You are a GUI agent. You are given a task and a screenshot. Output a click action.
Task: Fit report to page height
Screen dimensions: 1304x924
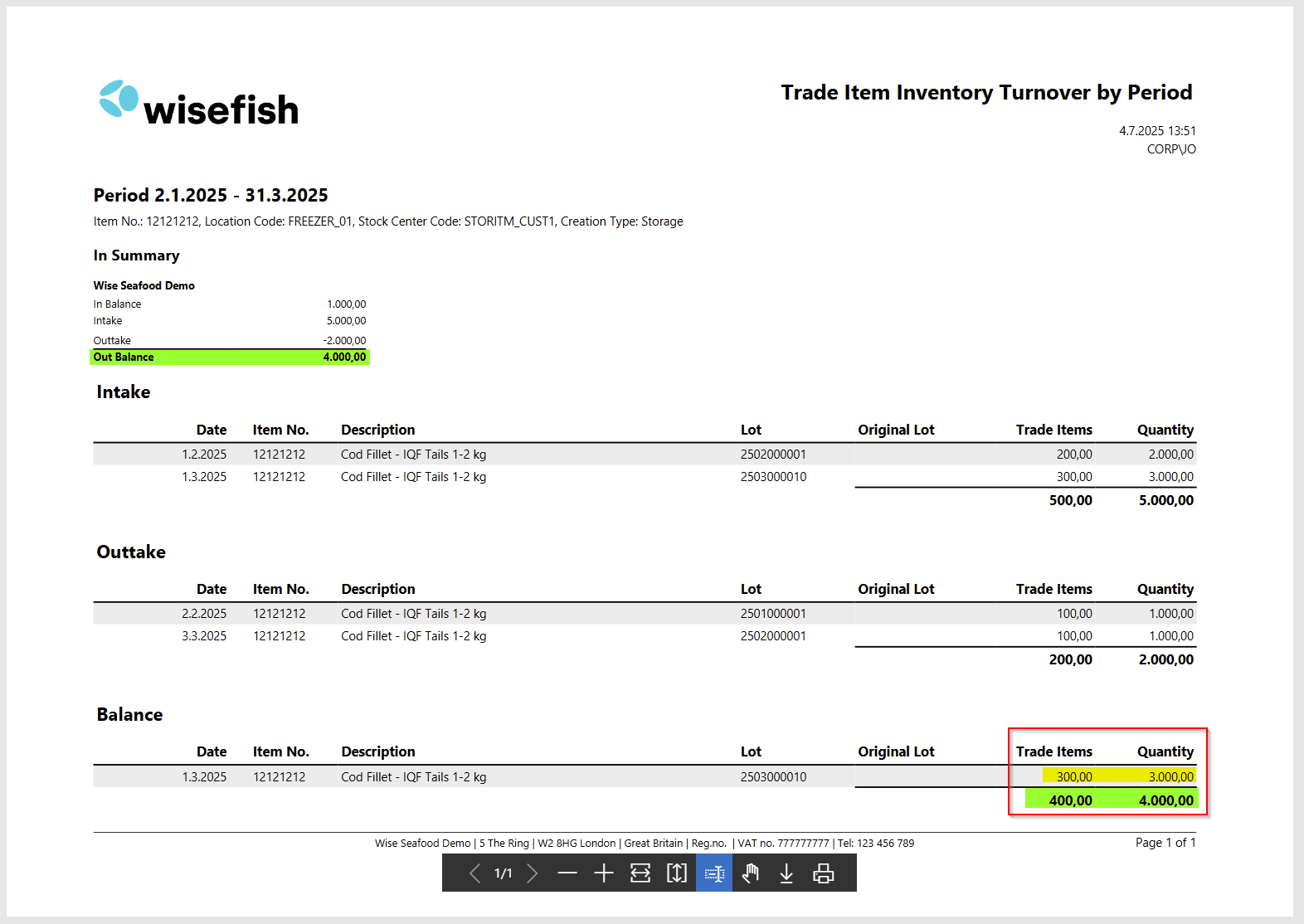[677, 873]
